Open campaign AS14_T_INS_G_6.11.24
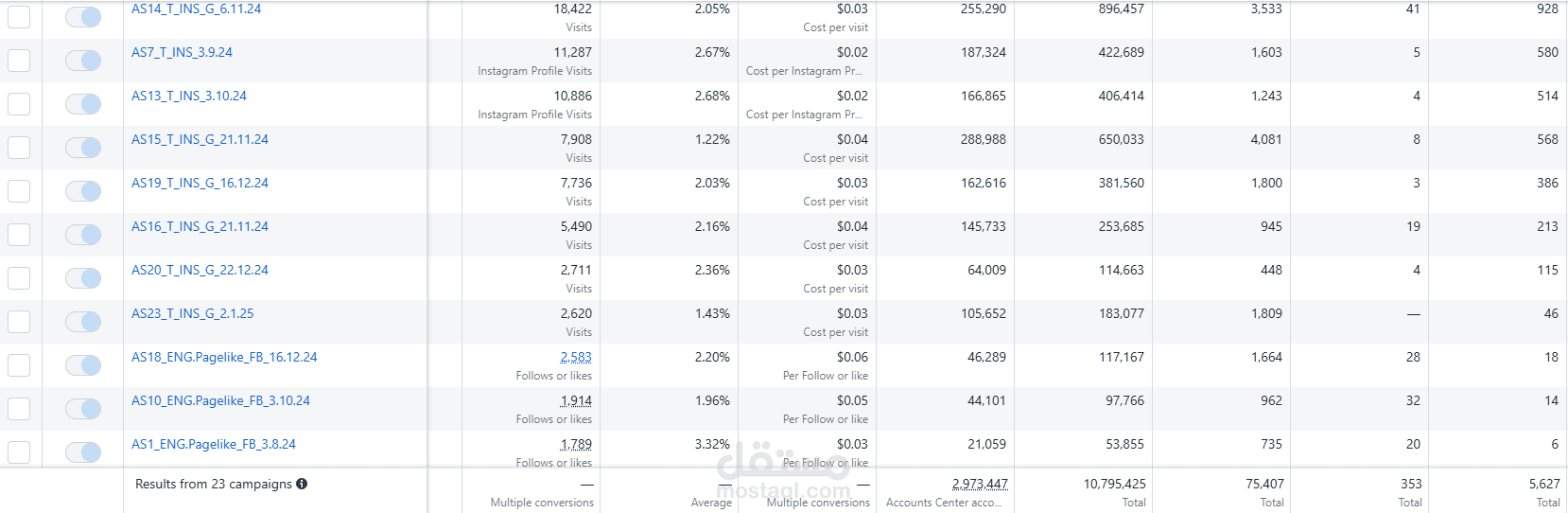 click(x=196, y=9)
